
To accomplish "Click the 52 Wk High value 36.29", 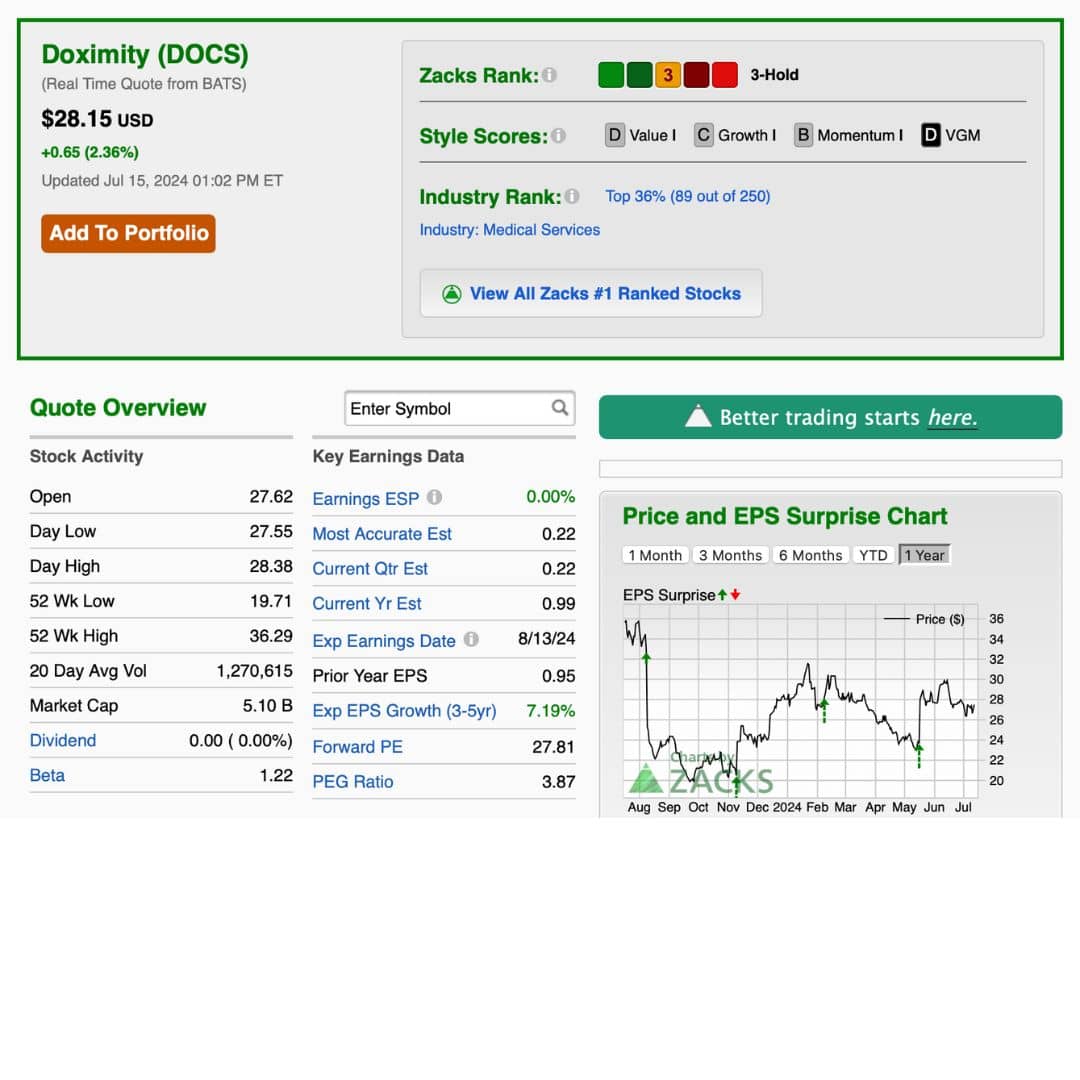I will click(271, 636).
